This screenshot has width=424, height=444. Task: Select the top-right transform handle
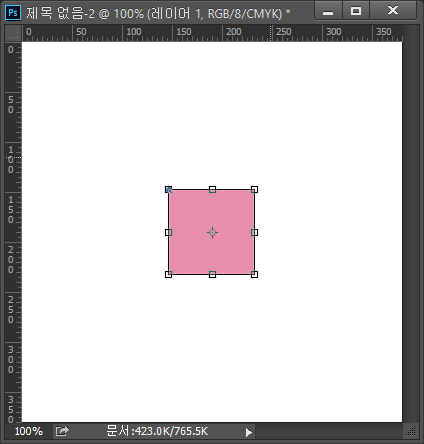pos(254,190)
